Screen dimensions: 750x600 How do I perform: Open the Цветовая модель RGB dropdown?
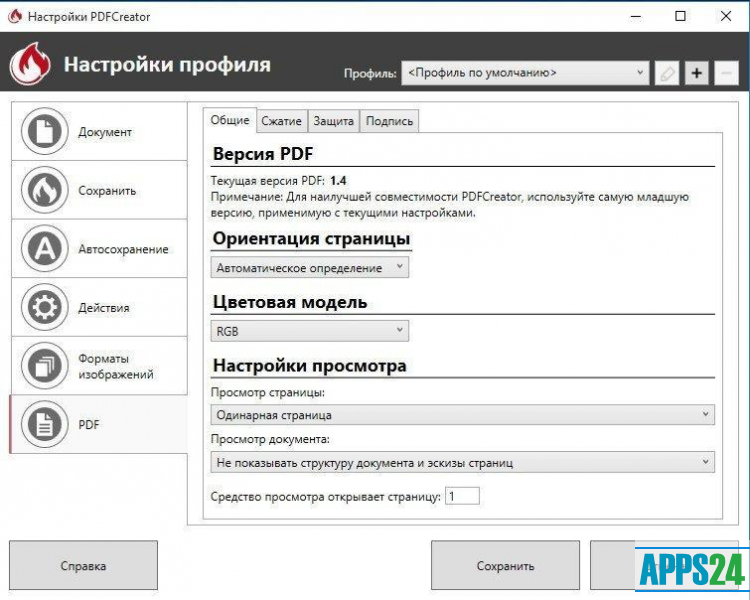pos(309,331)
